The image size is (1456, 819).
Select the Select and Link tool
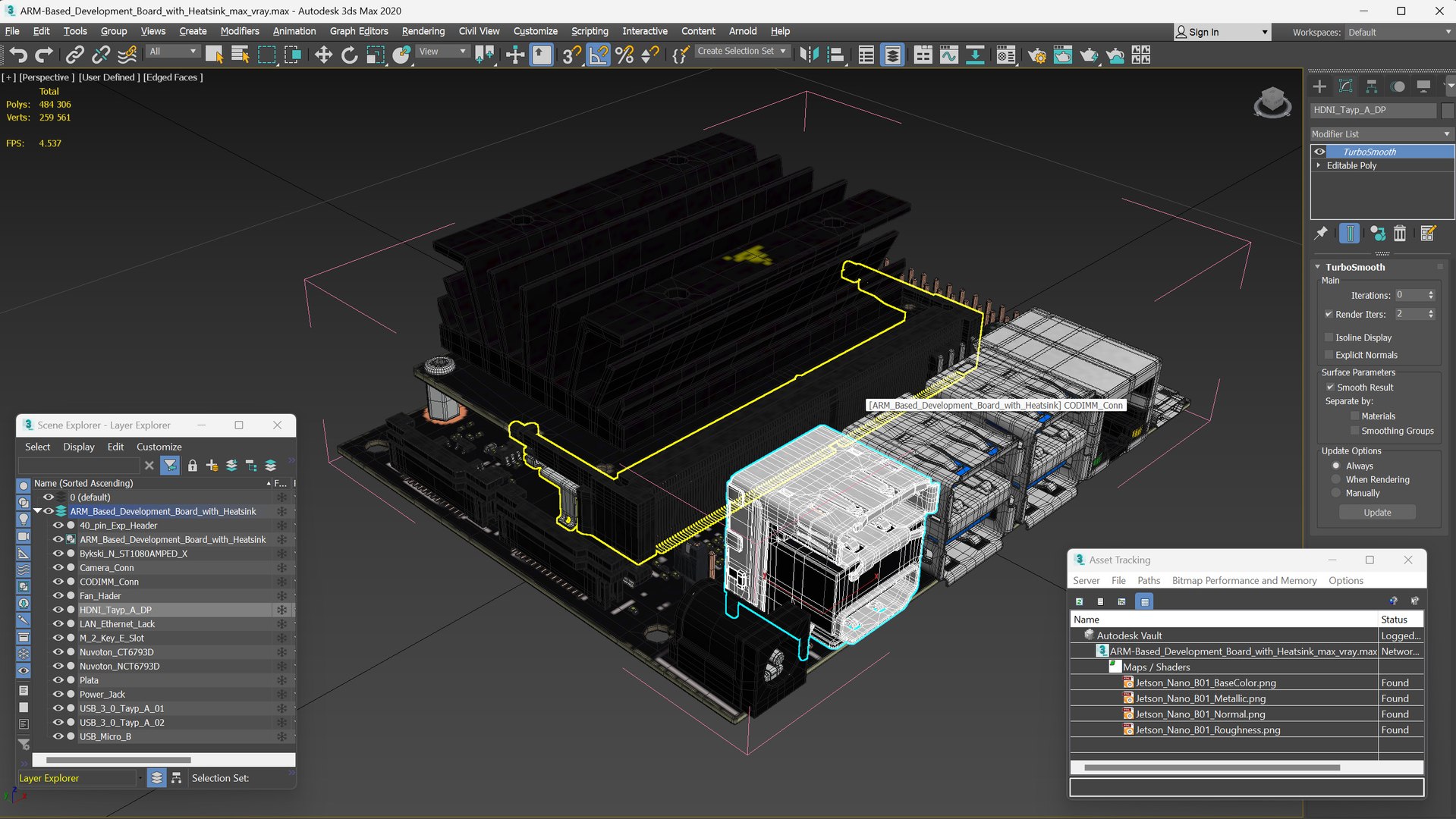(74, 55)
